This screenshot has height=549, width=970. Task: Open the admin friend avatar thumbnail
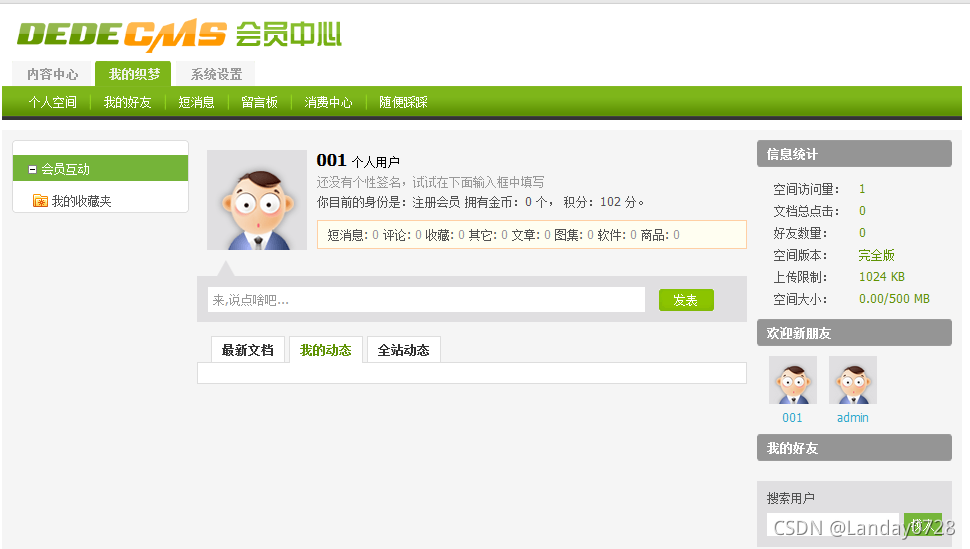852,380
